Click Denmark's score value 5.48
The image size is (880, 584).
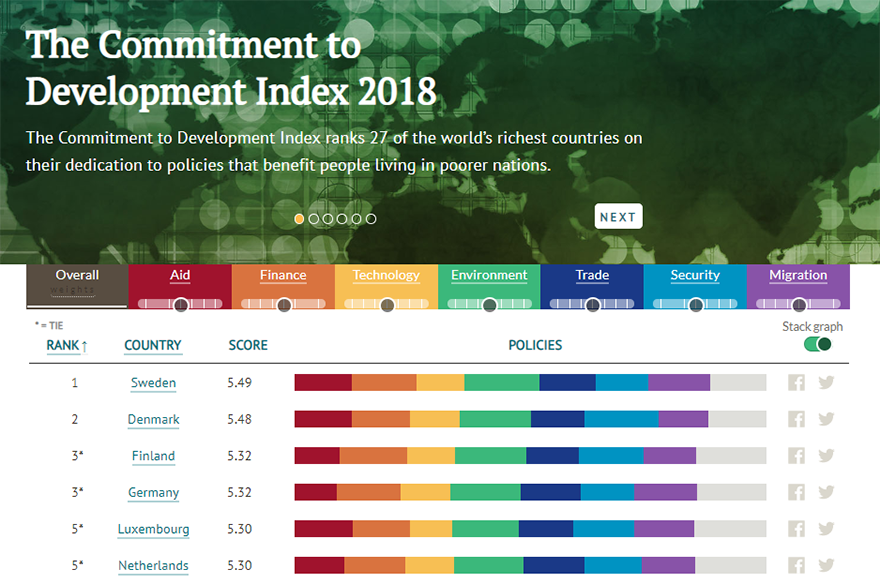pos(240,419)
